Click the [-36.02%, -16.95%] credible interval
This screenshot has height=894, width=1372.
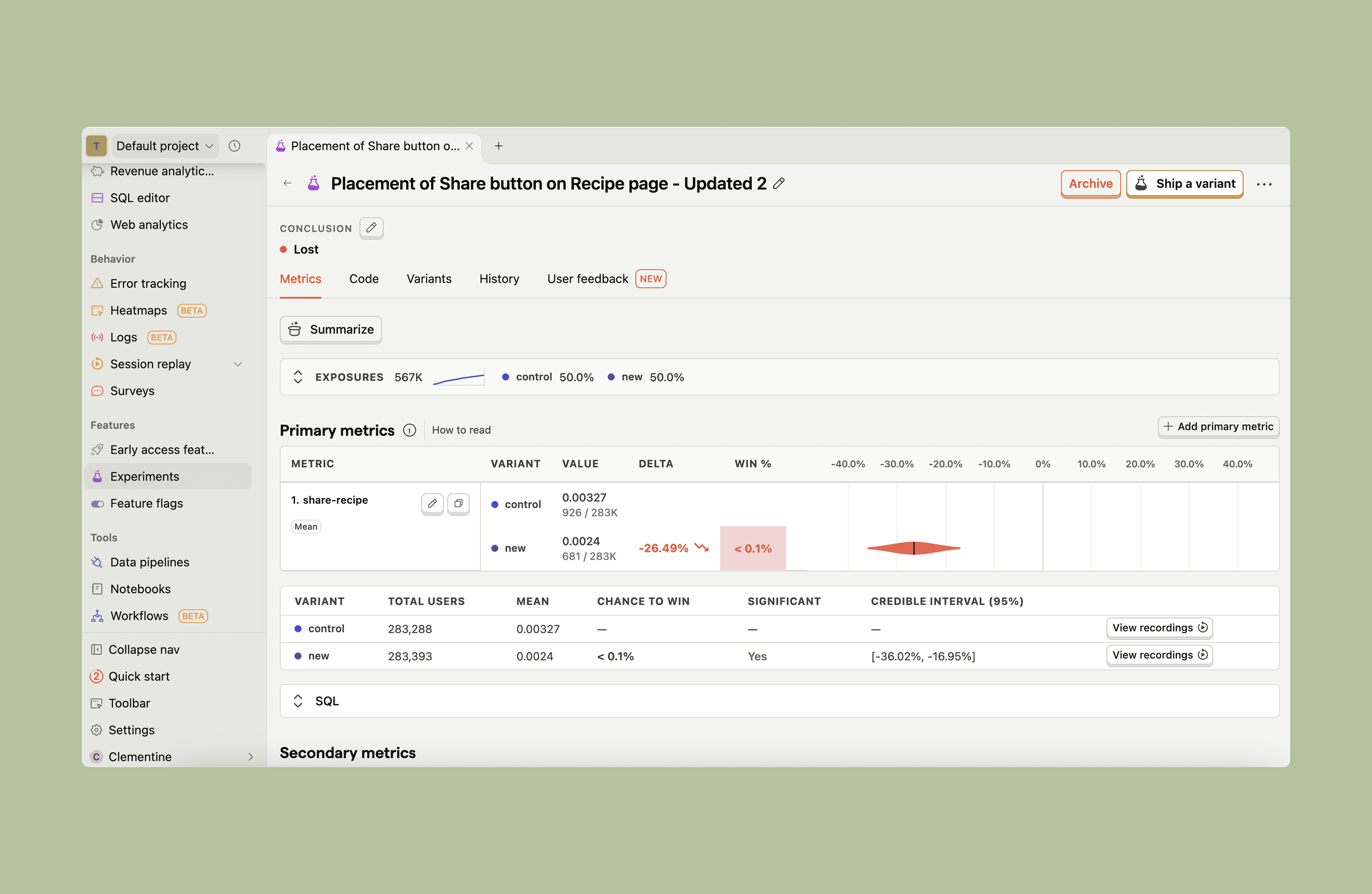click(923, 656)
